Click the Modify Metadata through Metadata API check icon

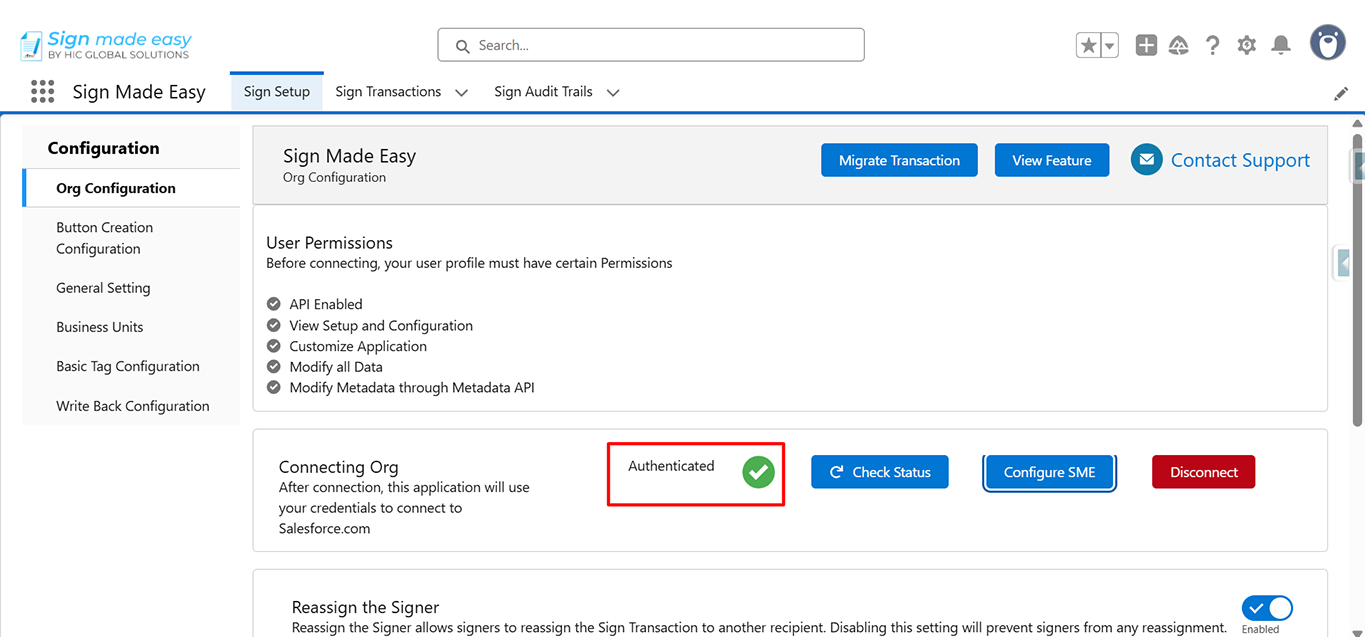(274, 387)
